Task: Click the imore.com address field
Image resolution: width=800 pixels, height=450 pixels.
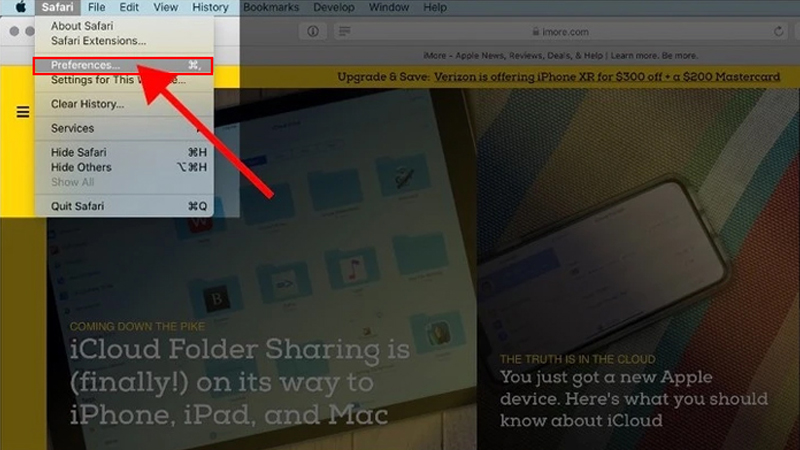Action: (560, 32)
